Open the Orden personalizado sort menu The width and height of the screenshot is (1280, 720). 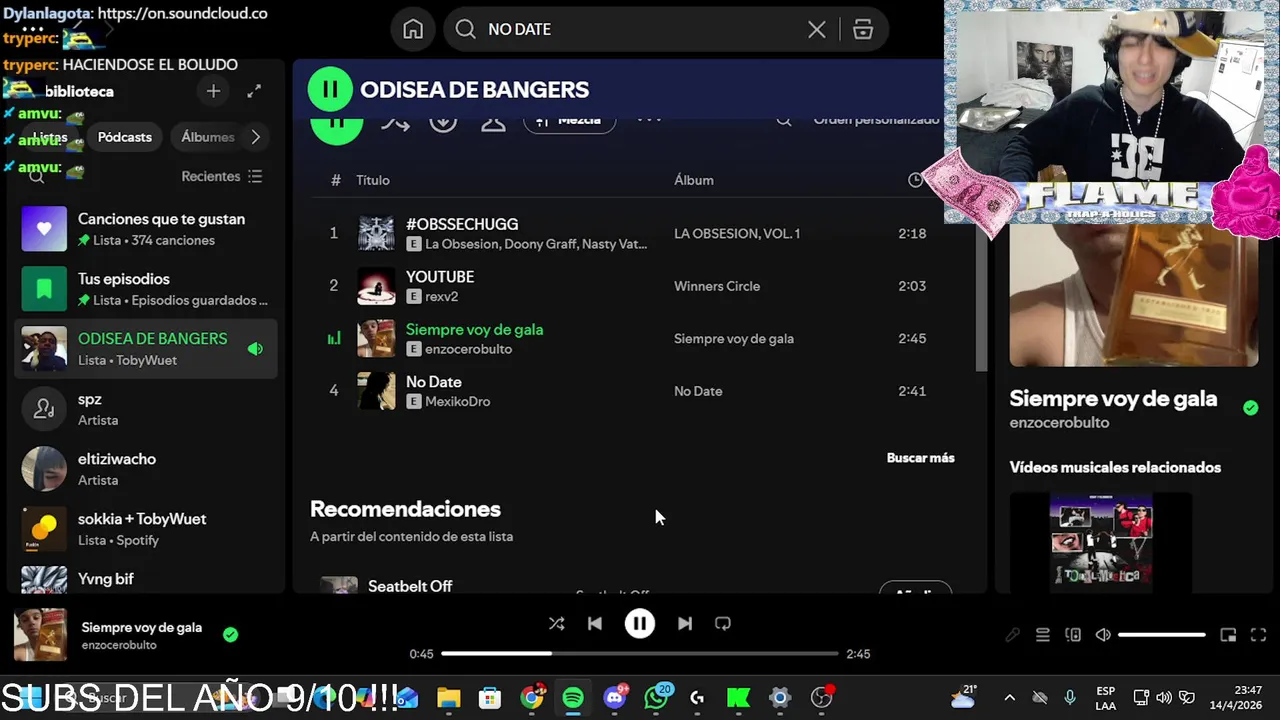[876, 120]
